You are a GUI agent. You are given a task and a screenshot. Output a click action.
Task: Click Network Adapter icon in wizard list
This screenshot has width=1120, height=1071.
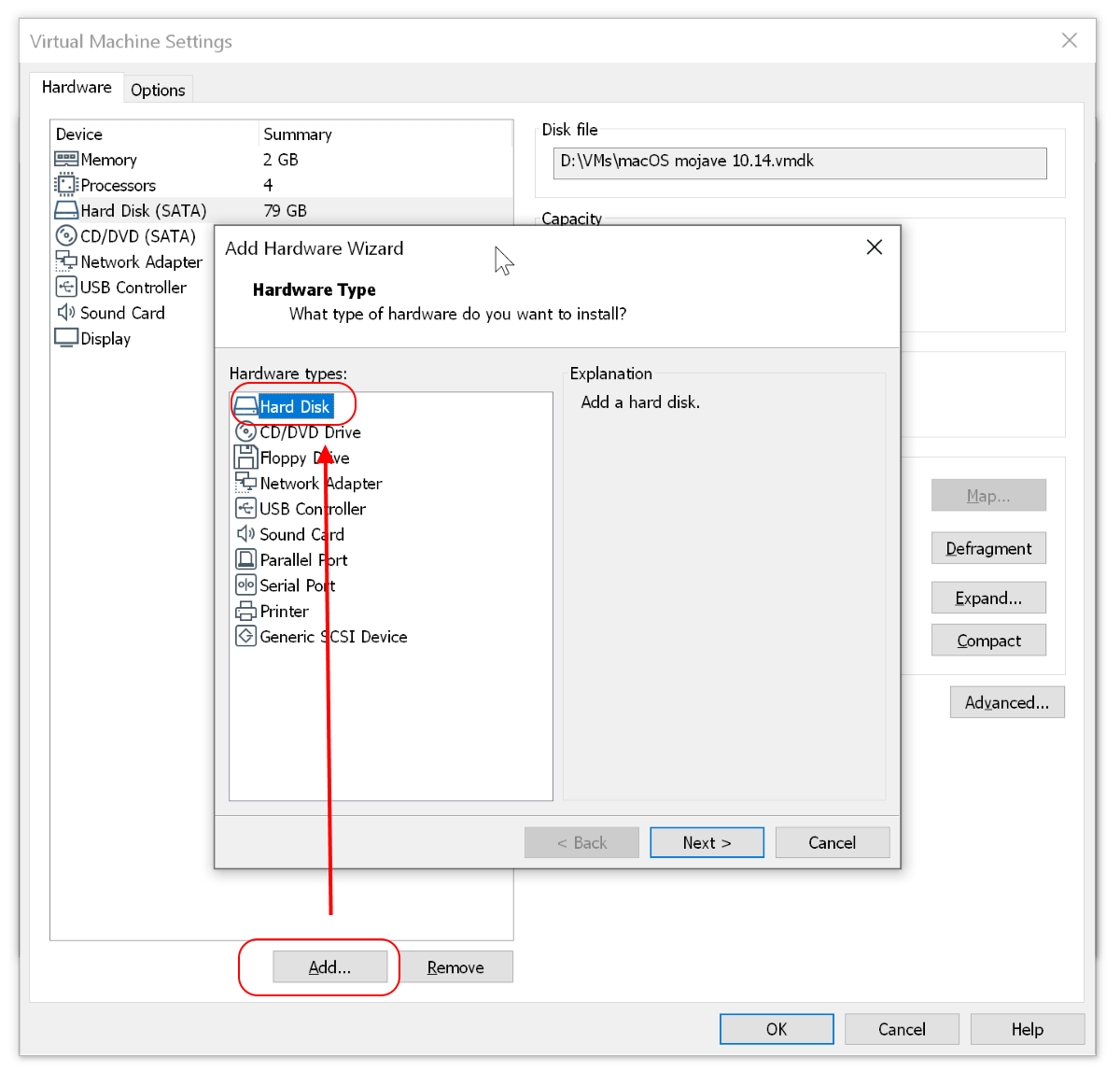coord(245,483)
